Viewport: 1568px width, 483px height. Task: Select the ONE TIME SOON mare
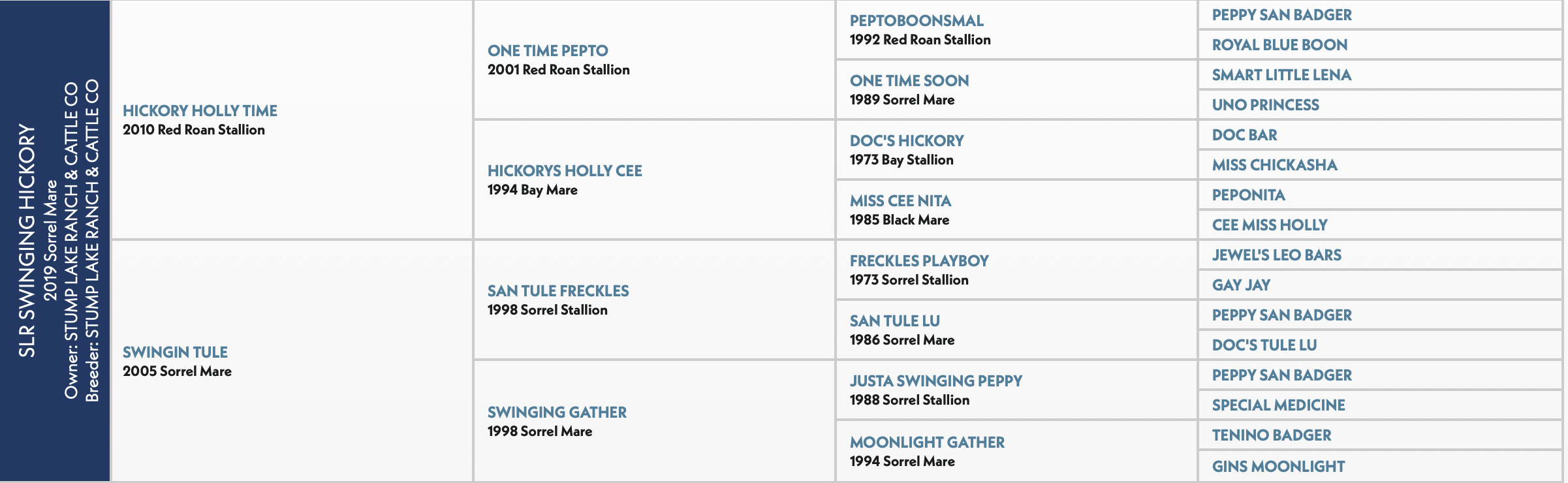(909, 81)
